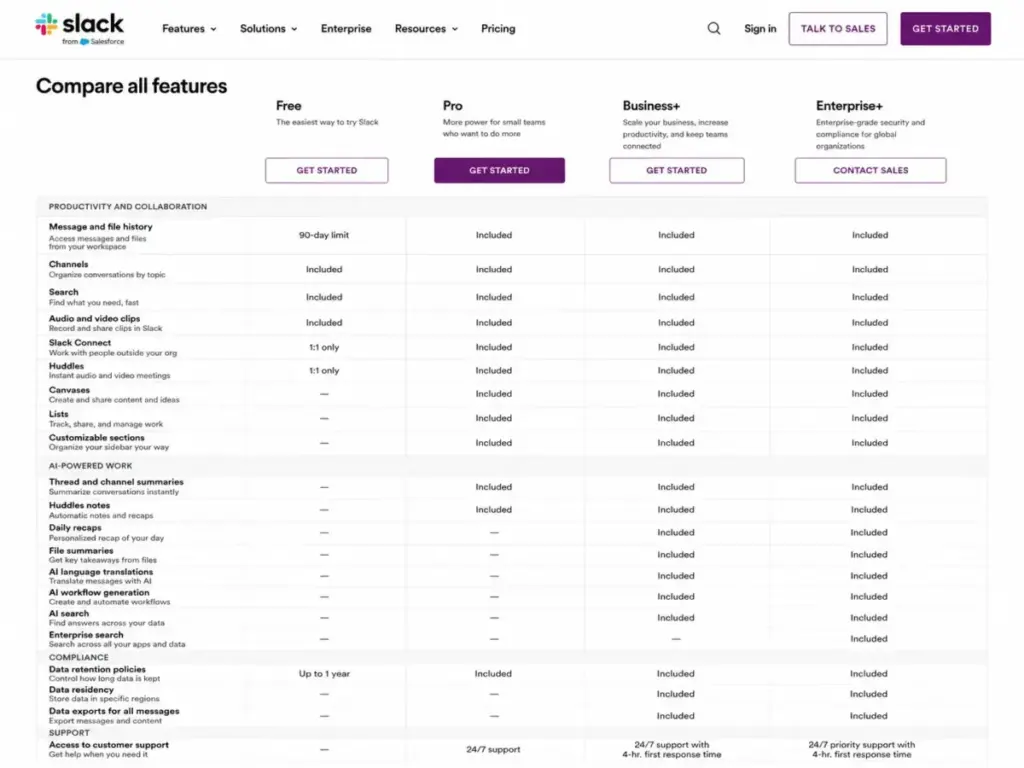The image size is (1024, 768).
Task: Select the Enterprise+ plan heading
Action: click(849, 106)
